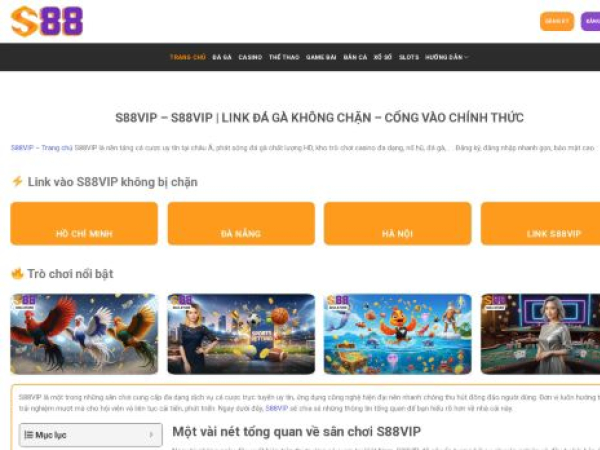Click the purple login button in header
Screen dimensions: 600x450
click(590, 21)
